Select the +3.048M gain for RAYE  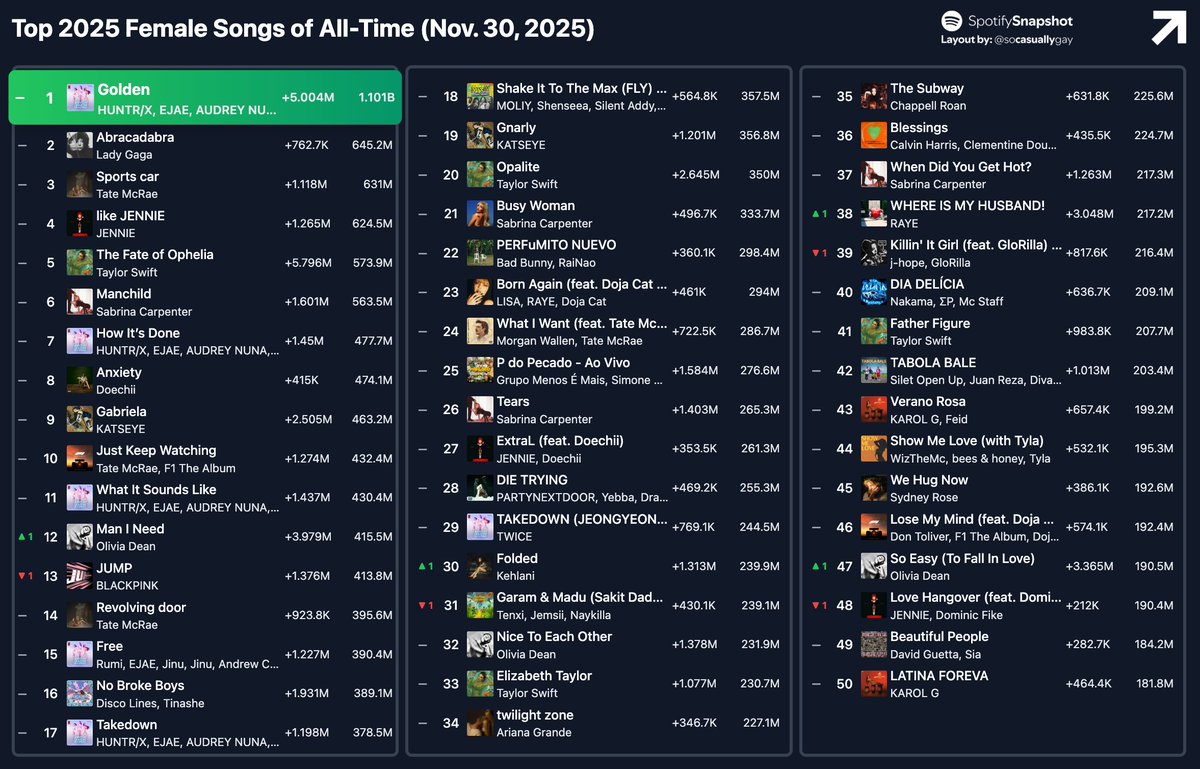[1089, 214]
